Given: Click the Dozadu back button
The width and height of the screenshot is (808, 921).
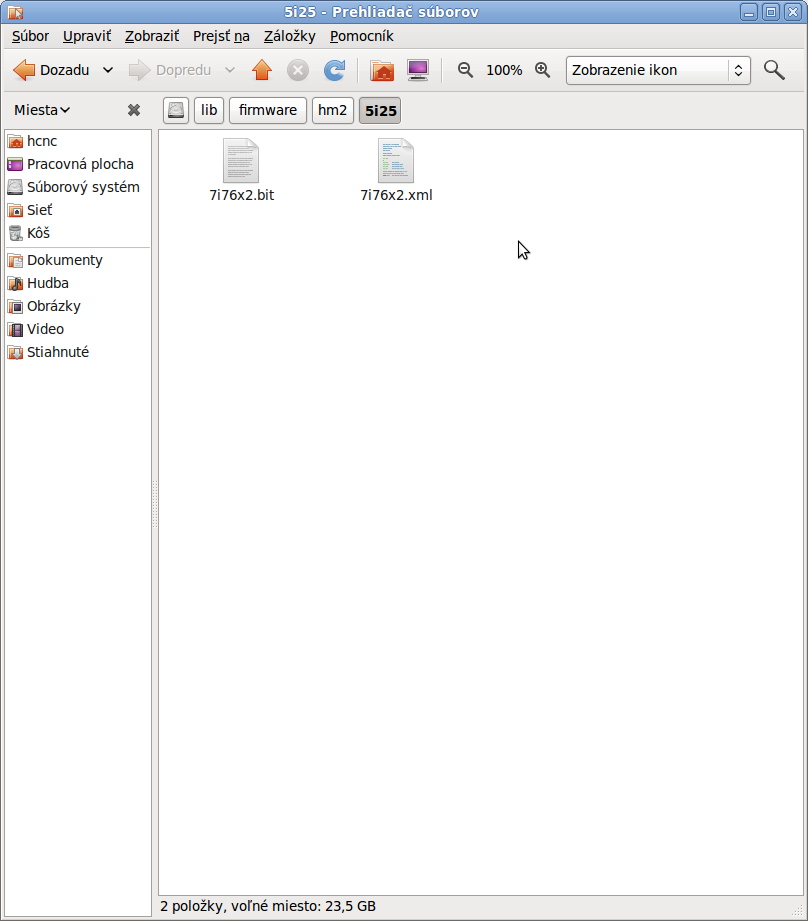Looking at the screenshot, I should [52, 70].
